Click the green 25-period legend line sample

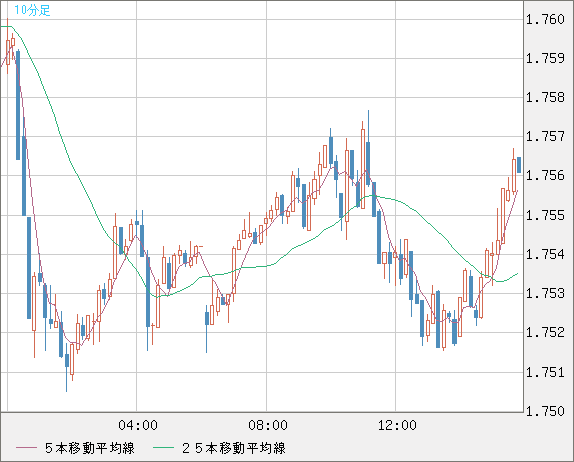coord(163,448)
